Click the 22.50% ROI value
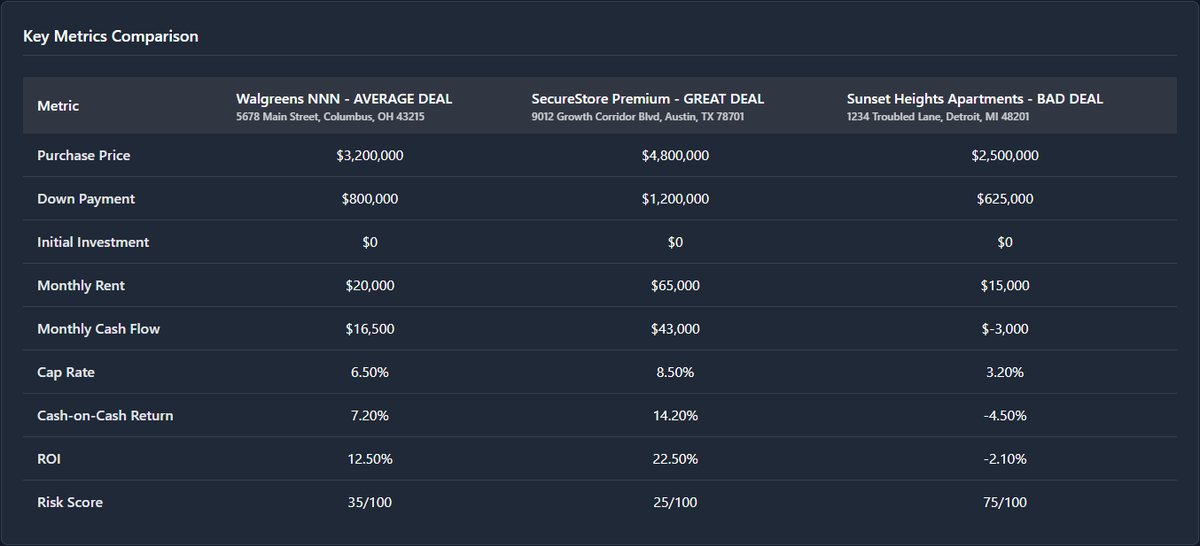This screenshot has height=546, width=1200. tap(675, 459)
